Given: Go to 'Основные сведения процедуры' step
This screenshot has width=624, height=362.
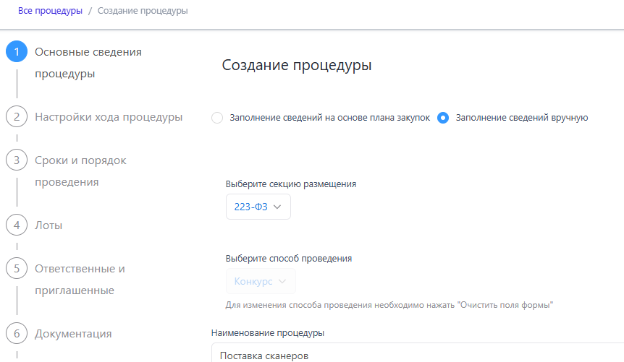Looking at the screenshot, I should pos(88,62).
